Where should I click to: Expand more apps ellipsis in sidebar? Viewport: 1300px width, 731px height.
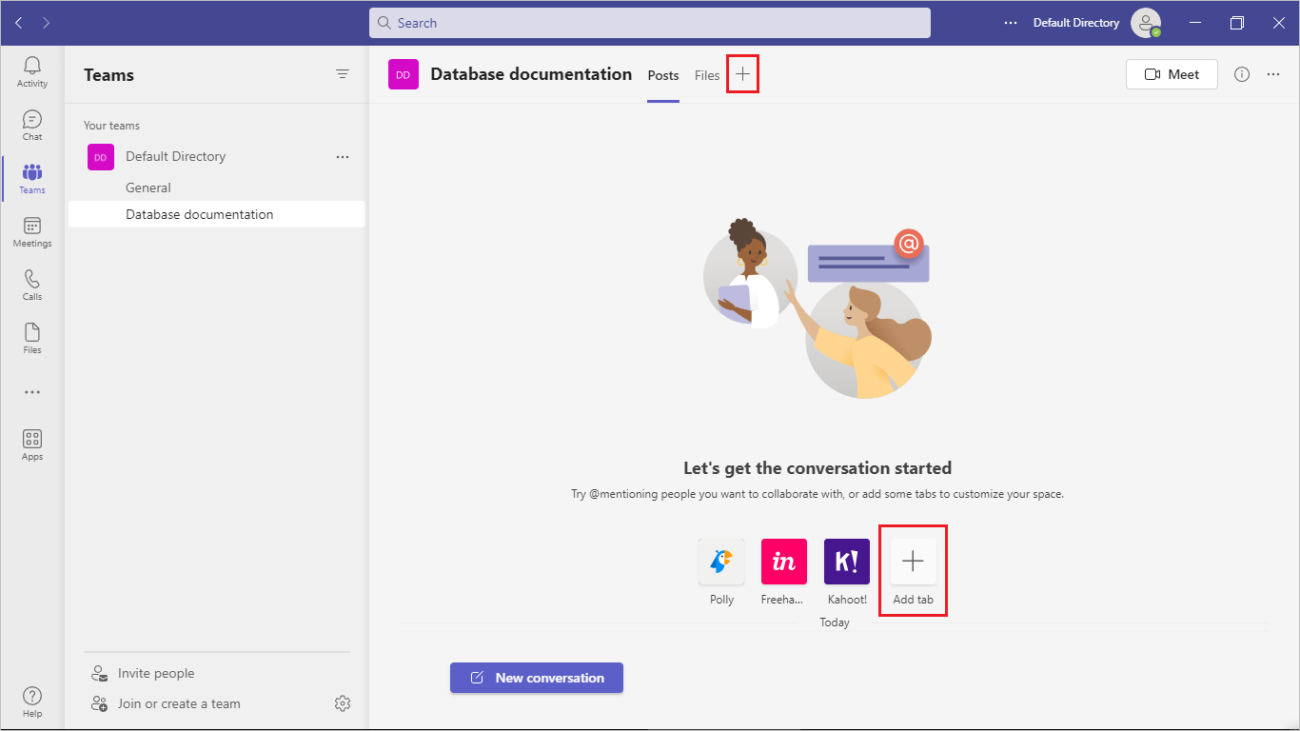32,392
